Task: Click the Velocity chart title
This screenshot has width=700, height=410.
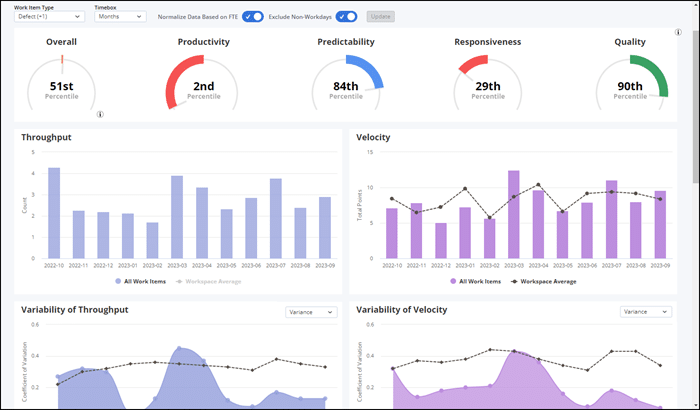Action: click(x=373, y=137)
